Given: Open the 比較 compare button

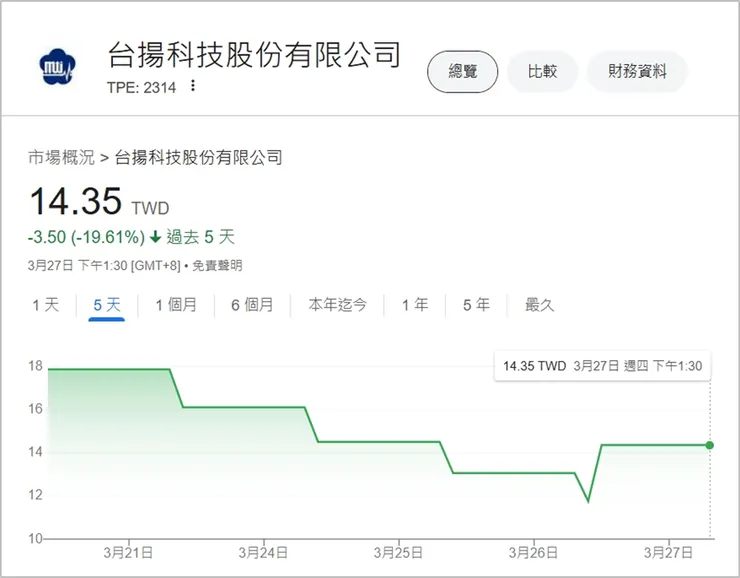Looking at the screenshot, I should [x=542, y=72].
